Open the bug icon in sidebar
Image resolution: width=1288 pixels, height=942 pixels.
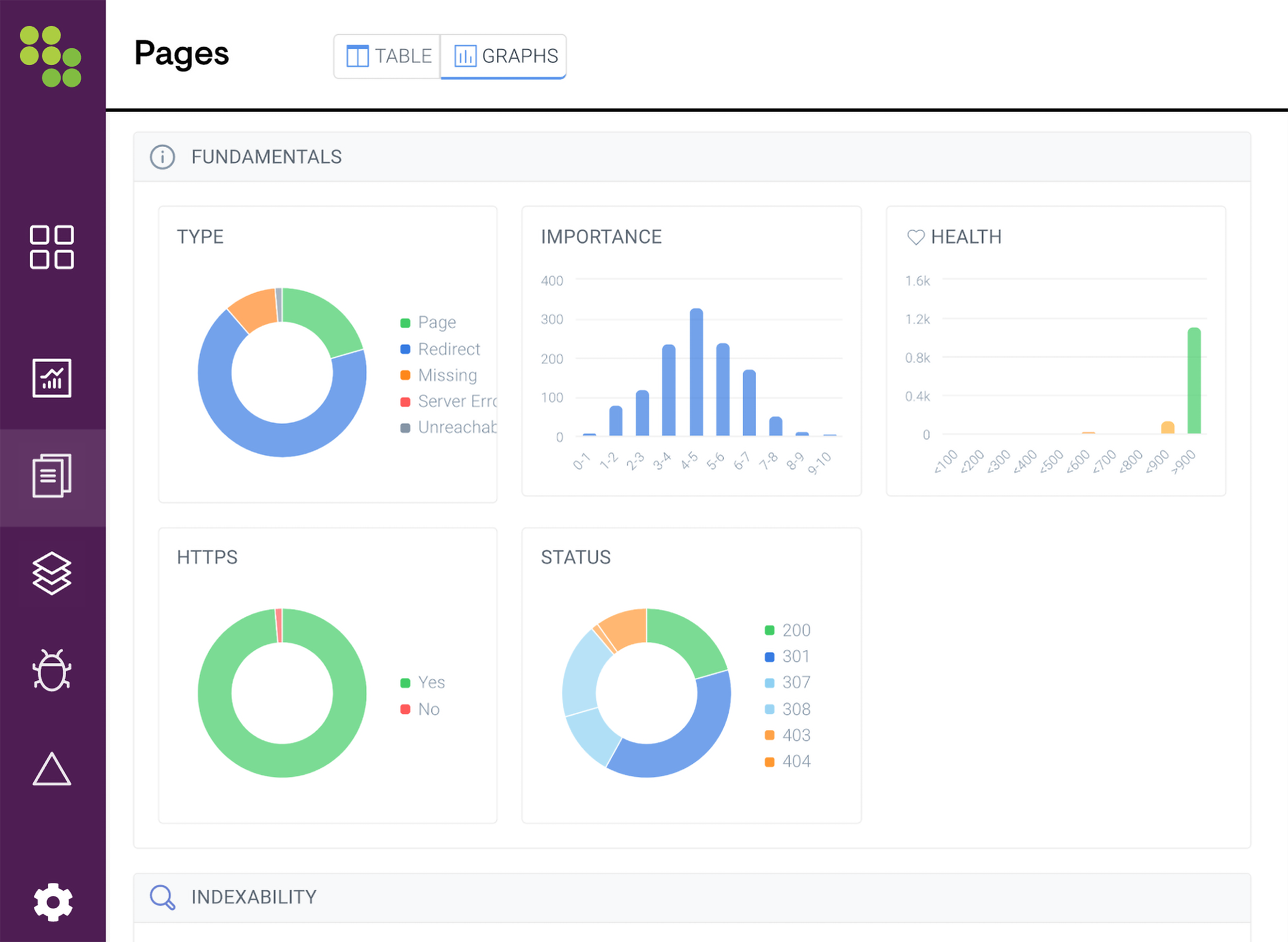tap(52, 670)
